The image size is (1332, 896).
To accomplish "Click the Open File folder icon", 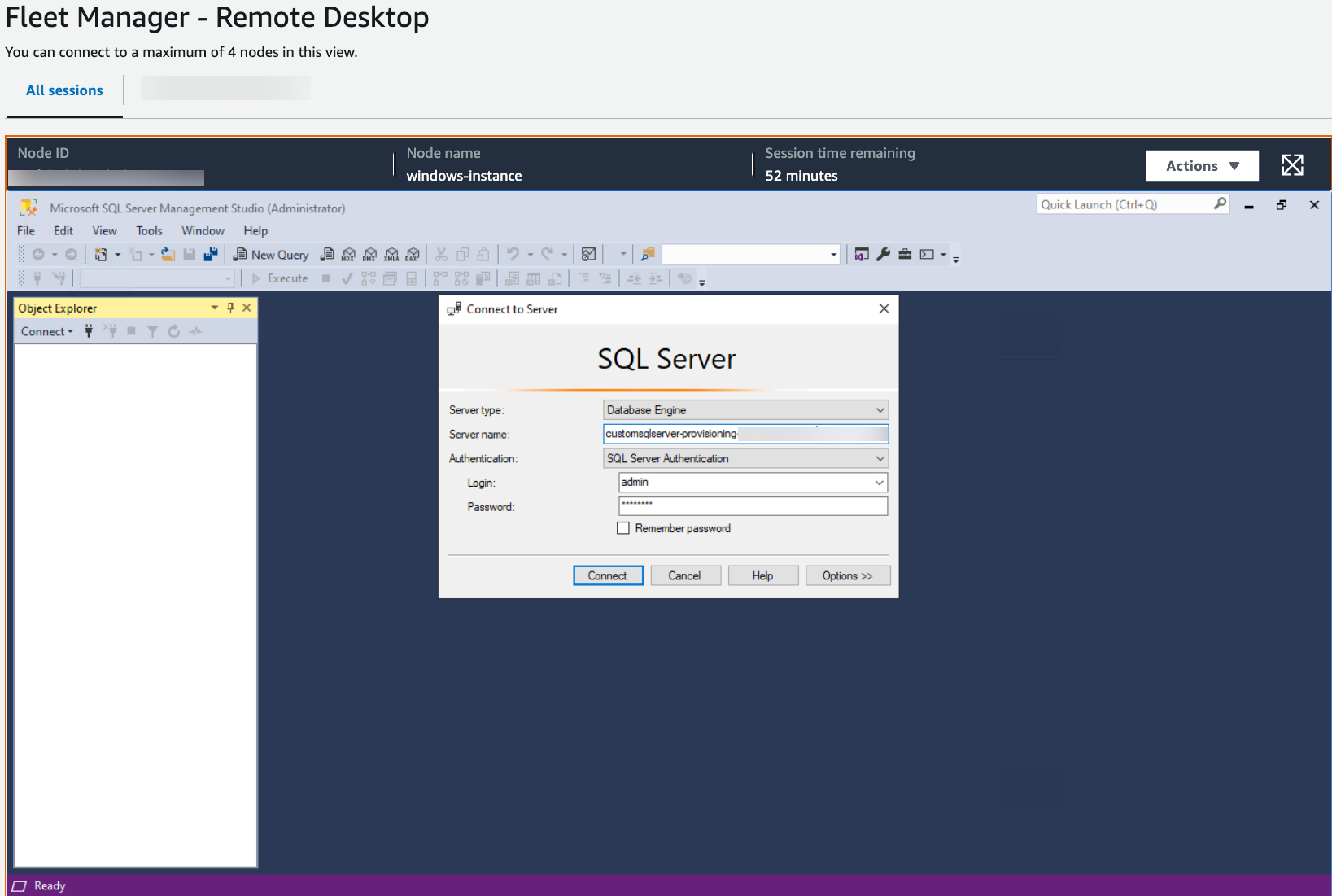I will click(x=168, y=255).
